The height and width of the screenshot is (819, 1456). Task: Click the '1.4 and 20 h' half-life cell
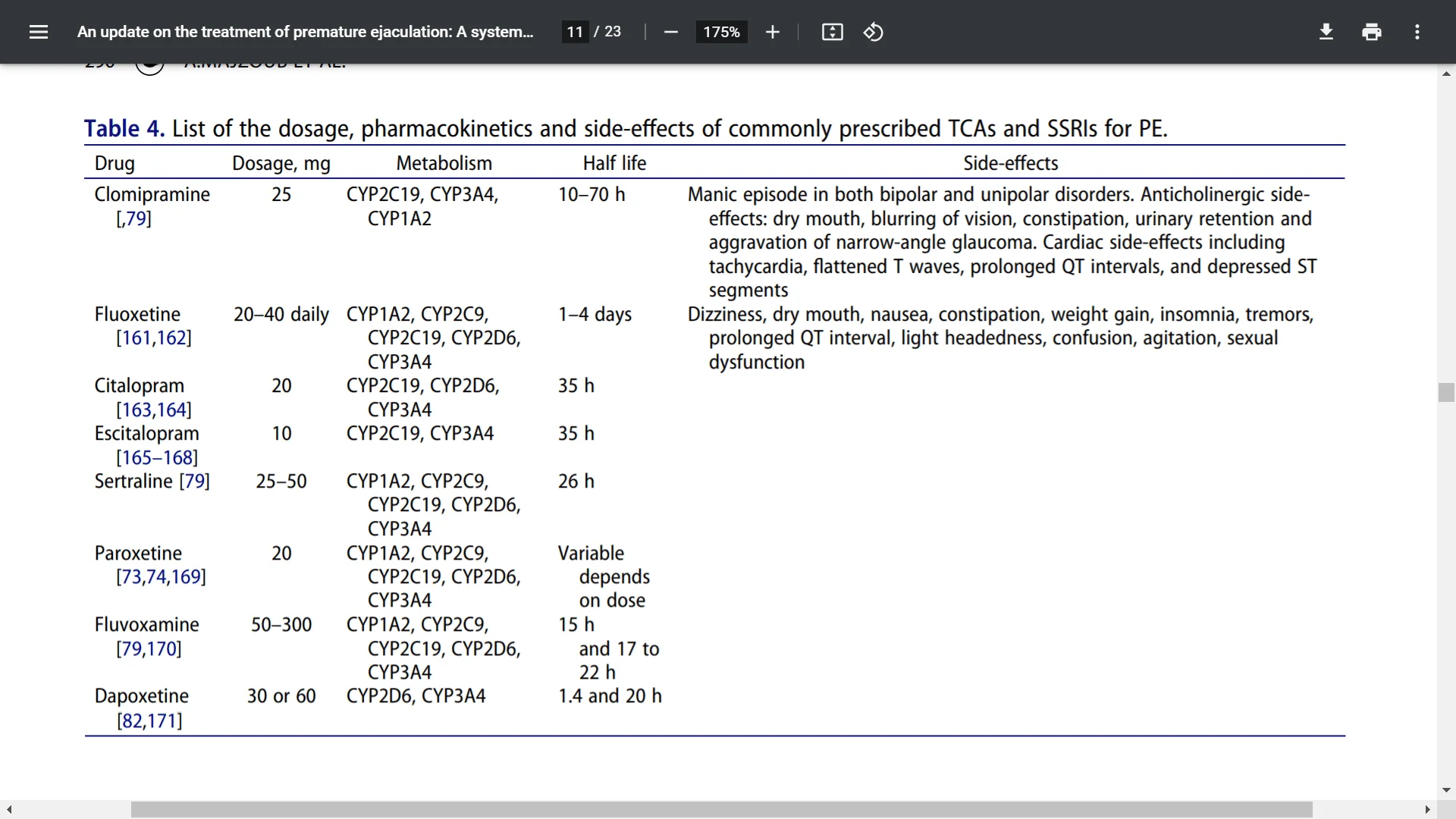[610, 696]
